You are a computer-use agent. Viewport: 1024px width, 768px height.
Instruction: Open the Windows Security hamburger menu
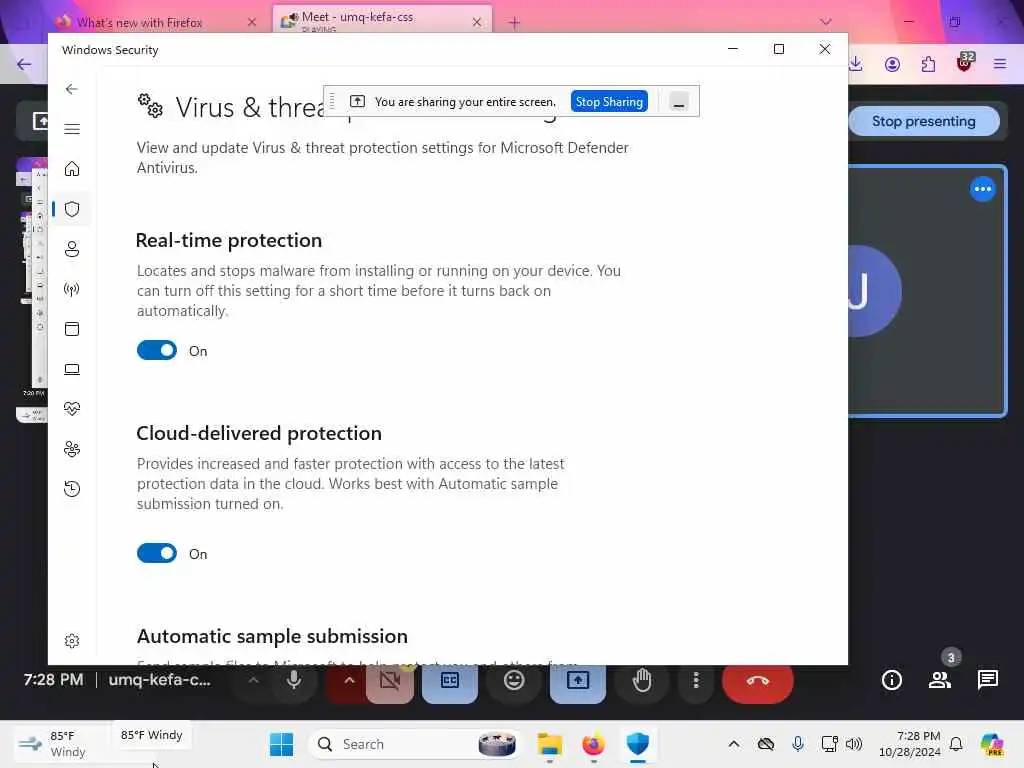pos(72,129)
